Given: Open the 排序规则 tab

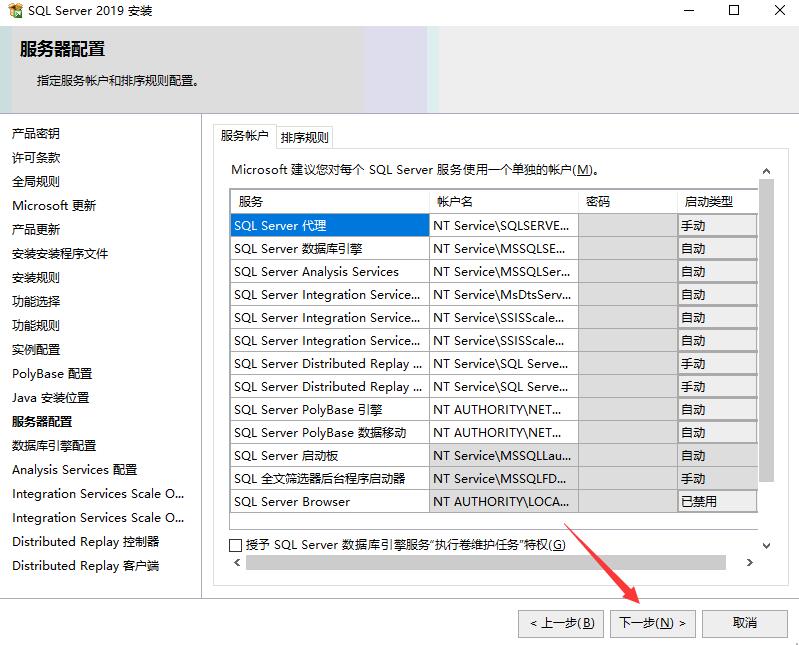Looking at the screenshot, I should (305, 137).
